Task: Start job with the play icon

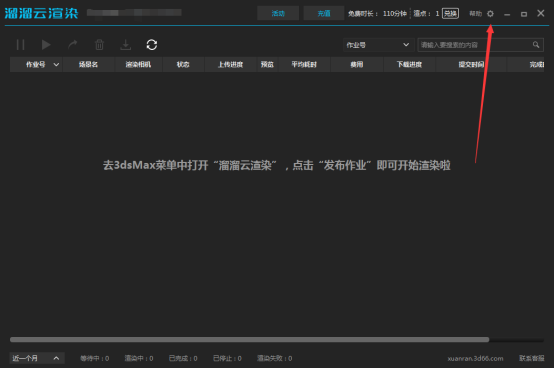Action: click(46, 45)
